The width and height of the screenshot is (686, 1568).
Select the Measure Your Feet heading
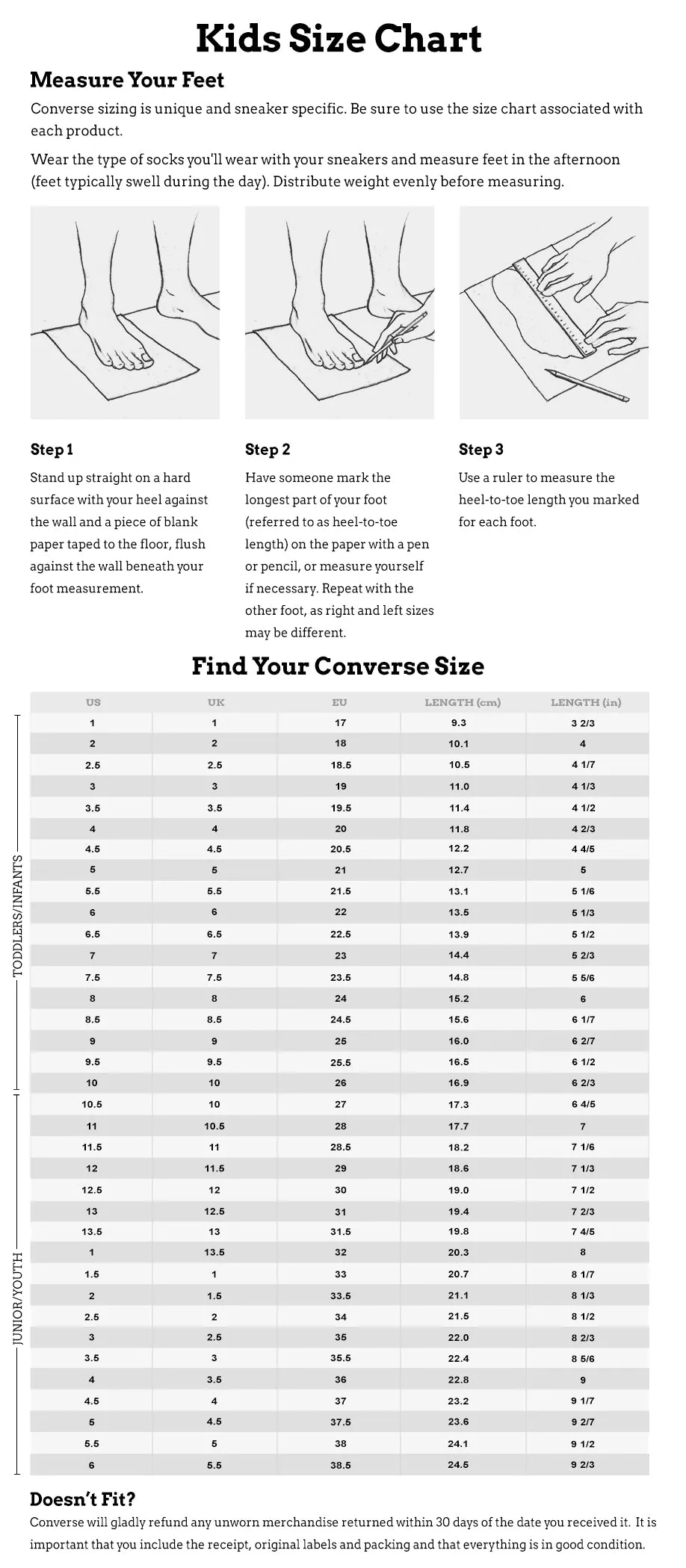(127, 80)
